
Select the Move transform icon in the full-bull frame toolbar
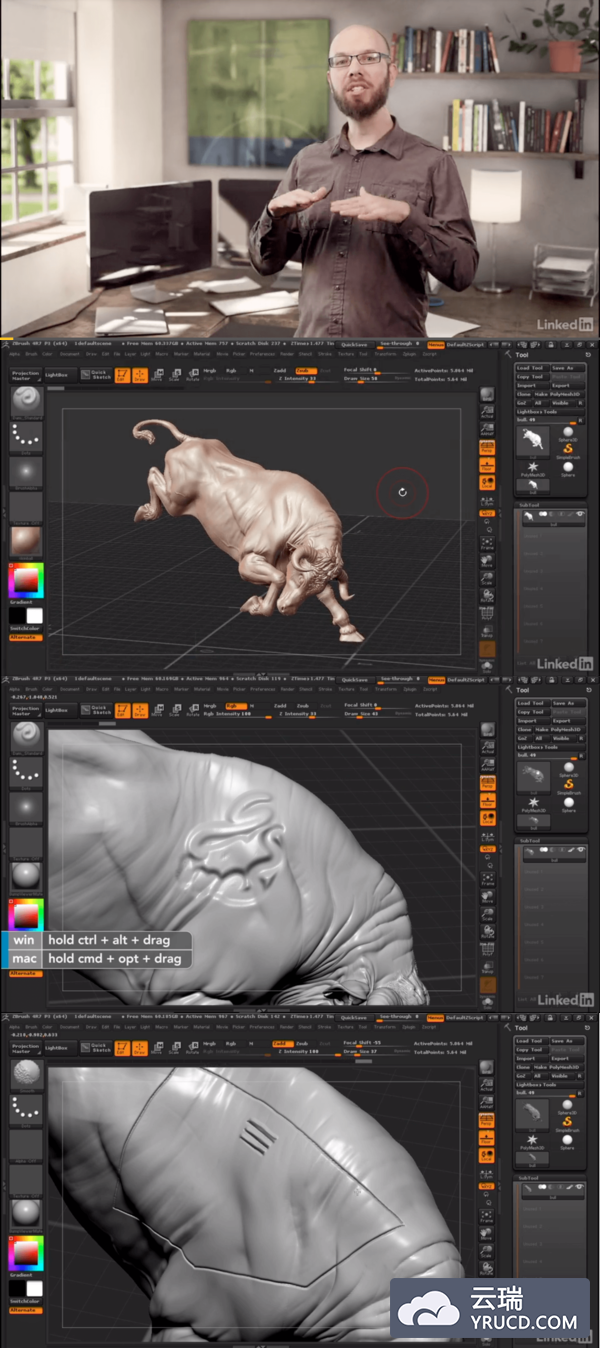pyautogui.click(x=157, y=375)
